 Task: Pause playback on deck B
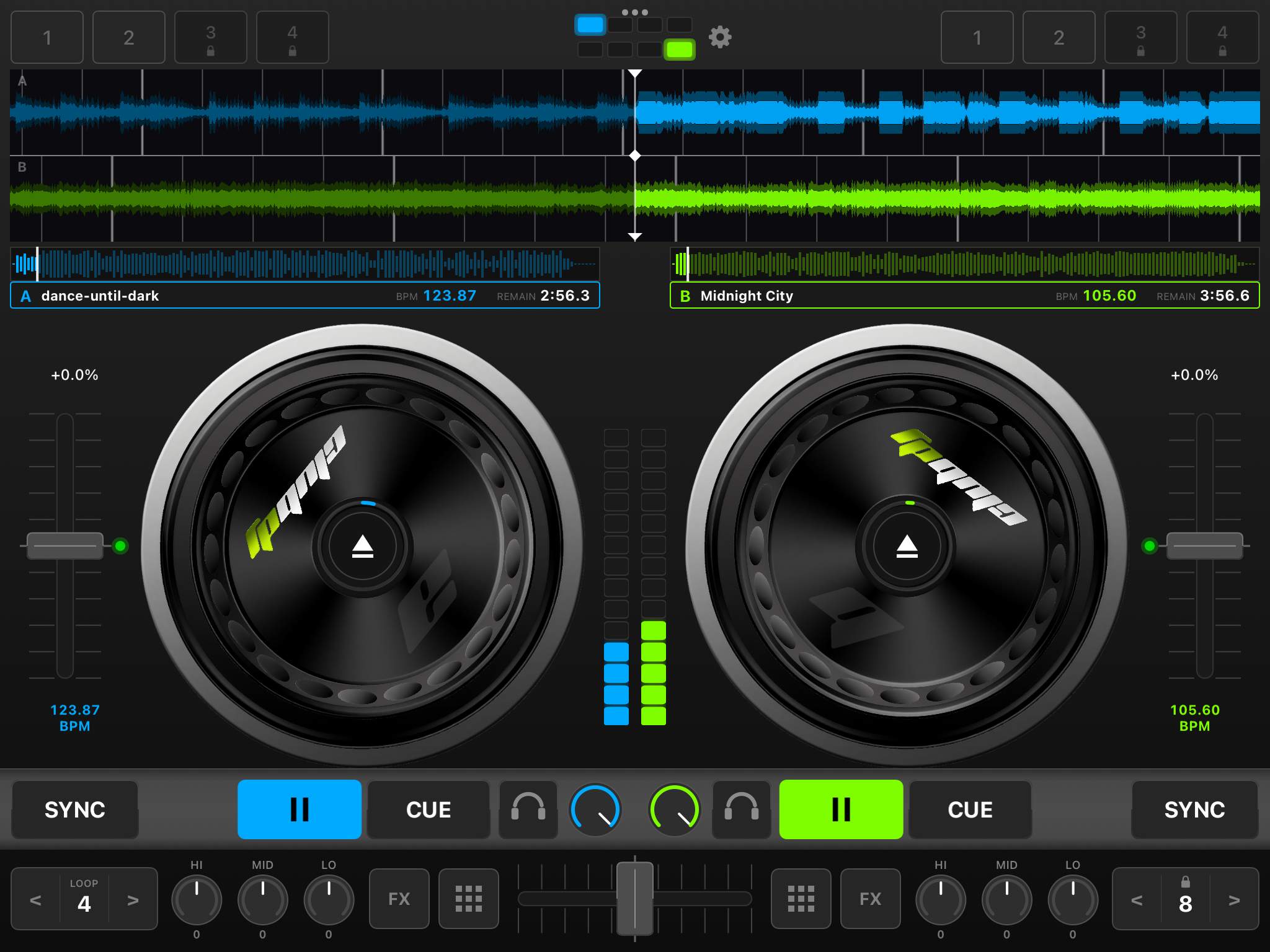(841, 809)
